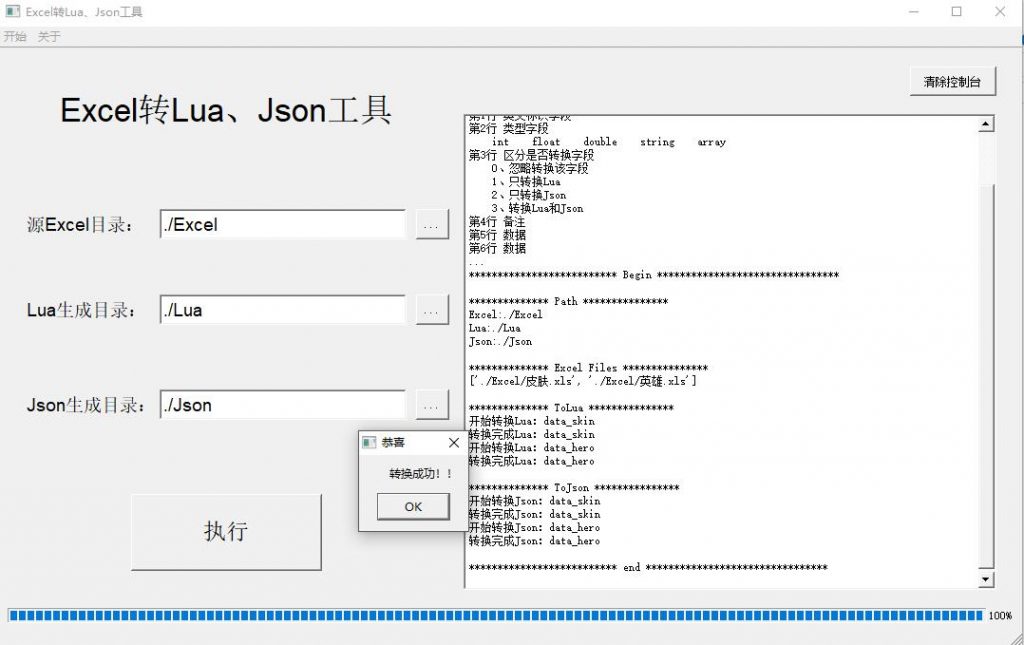Click console line 第3行 区分是否转换字段
The width and height of the screenshot is (1024, 645).
click(x=531, y=155)
